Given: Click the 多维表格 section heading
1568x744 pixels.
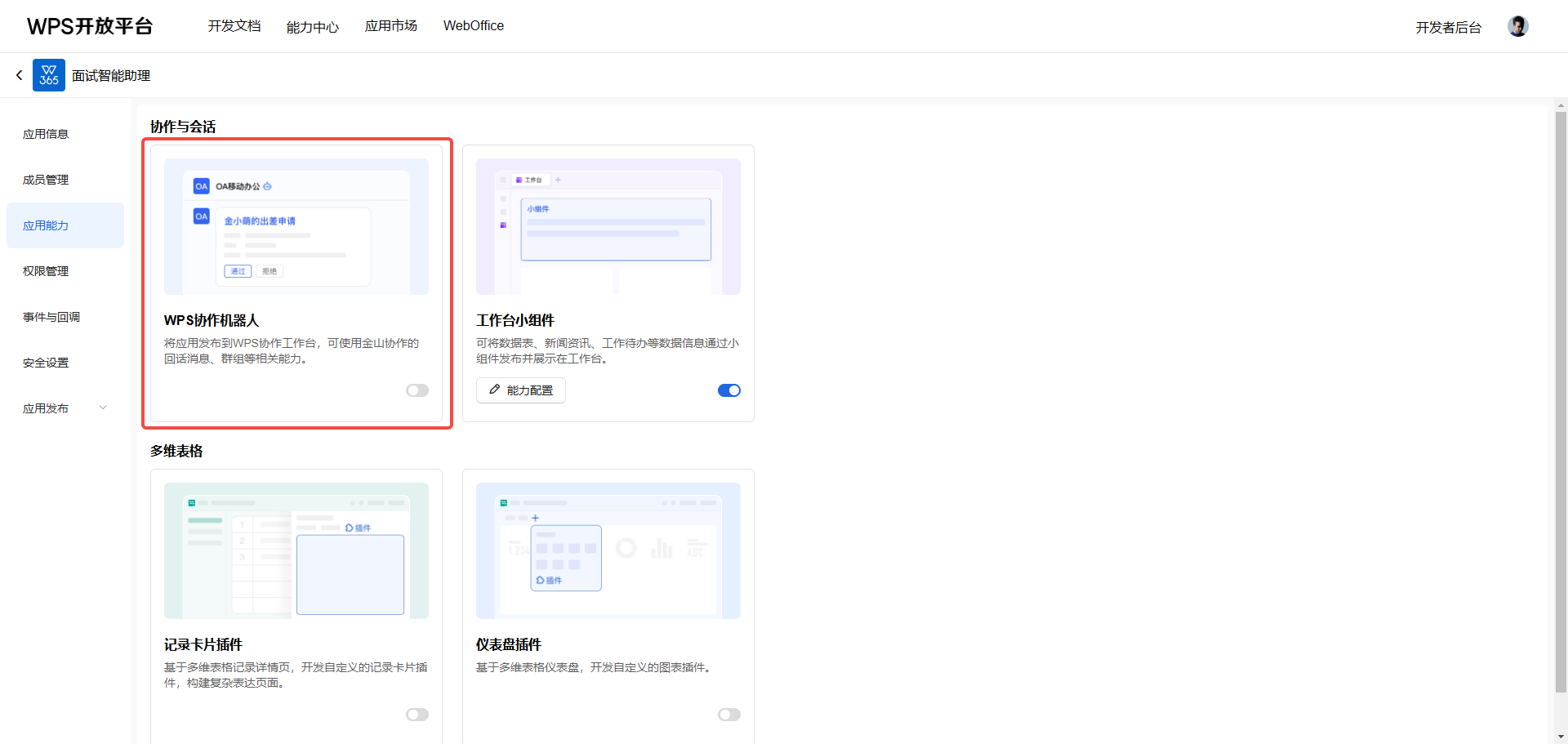Looking at the screenshot, I should coord(176,451).
